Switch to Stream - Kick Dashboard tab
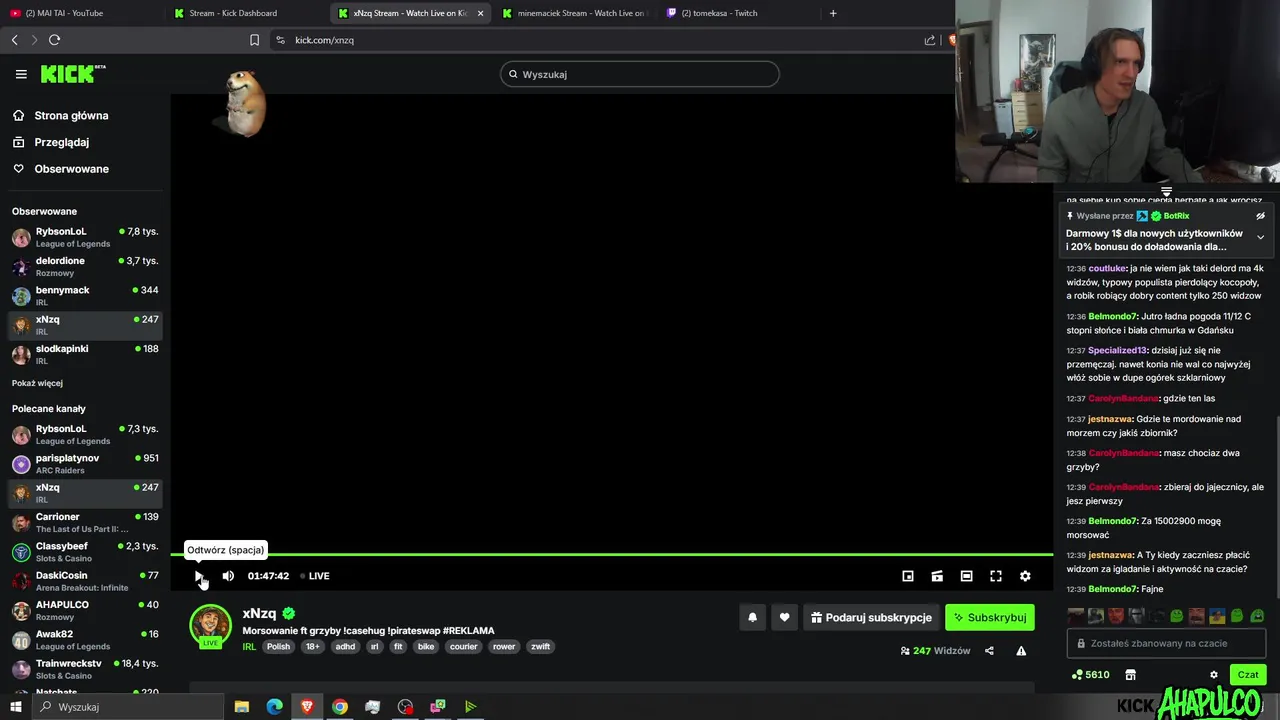 click(246, 13)
